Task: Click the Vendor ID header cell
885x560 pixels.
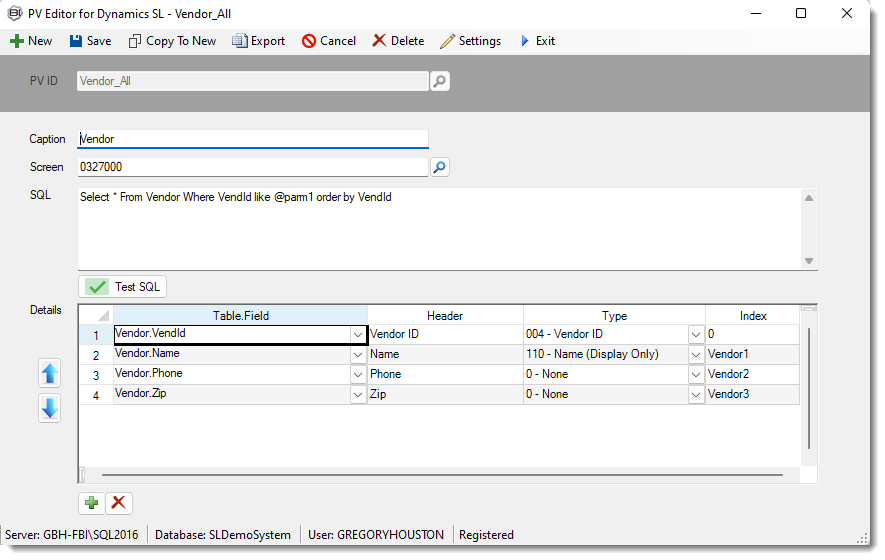Action: (x=445, y=334)
